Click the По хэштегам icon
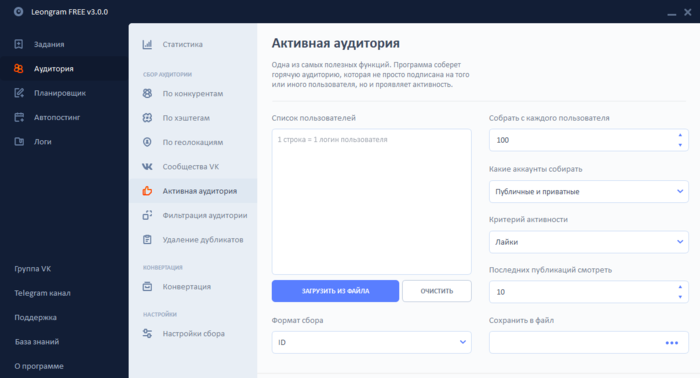The image size is (700, 378). (x=147, y=118)
